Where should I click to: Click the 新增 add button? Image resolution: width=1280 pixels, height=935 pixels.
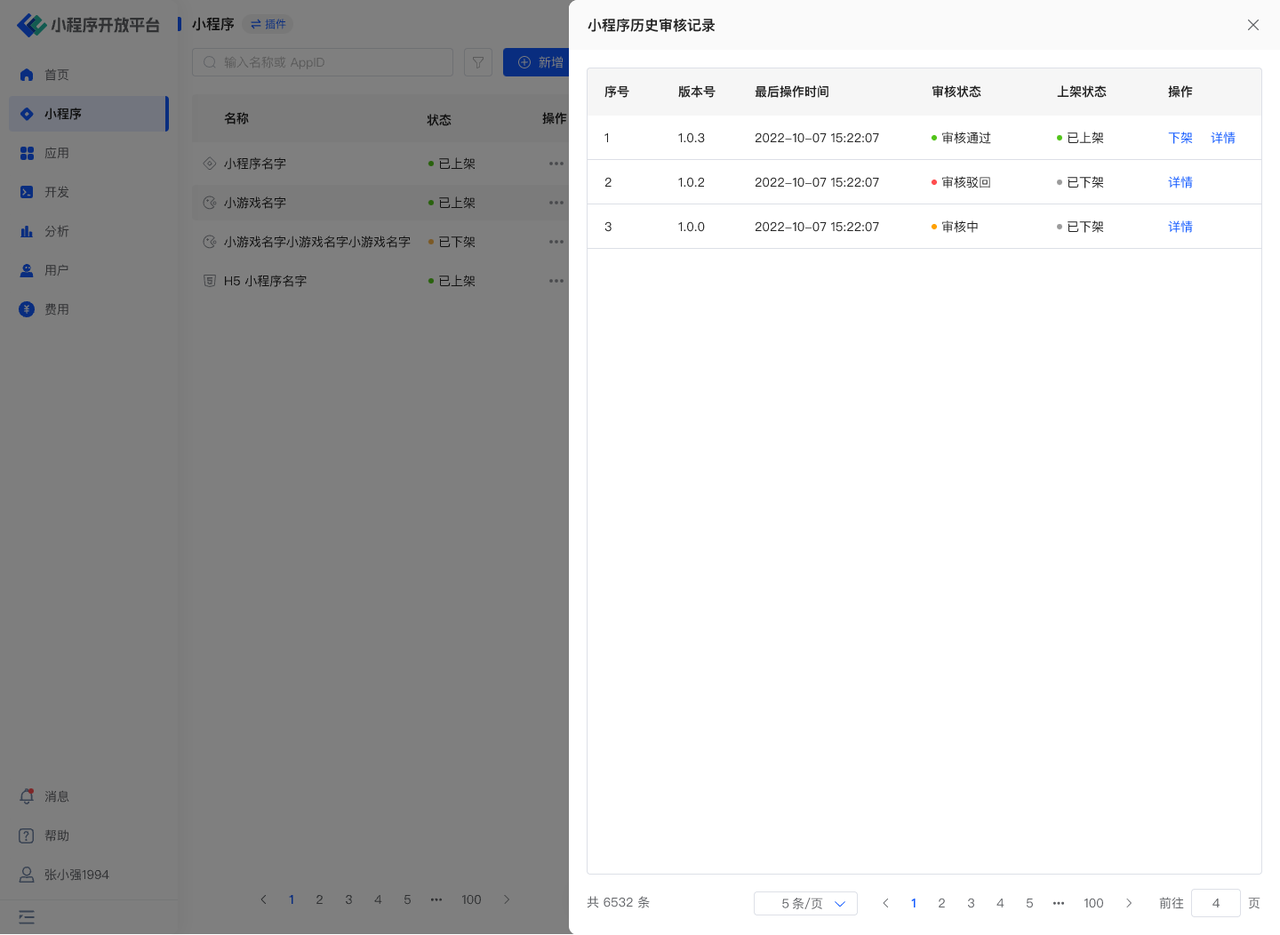pos(538,63)
